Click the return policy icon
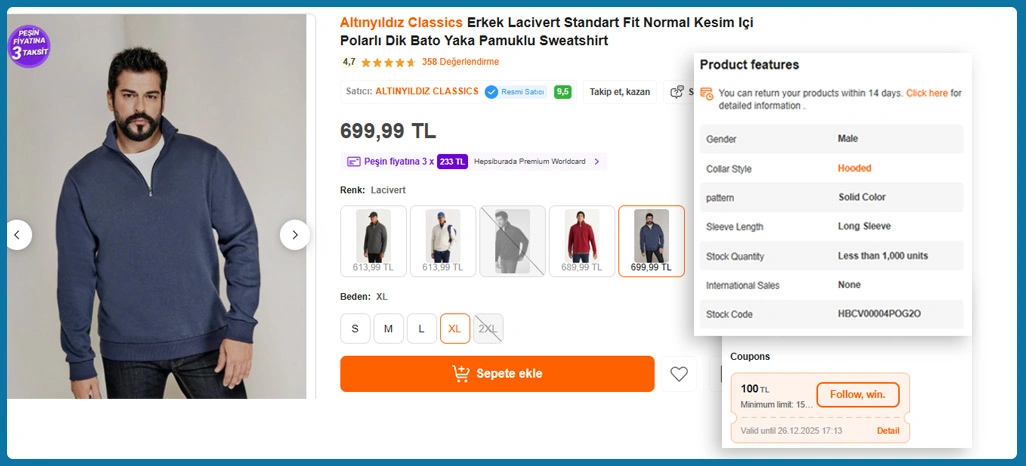This screenshot has width=1026, height=466. coord(707,94)
